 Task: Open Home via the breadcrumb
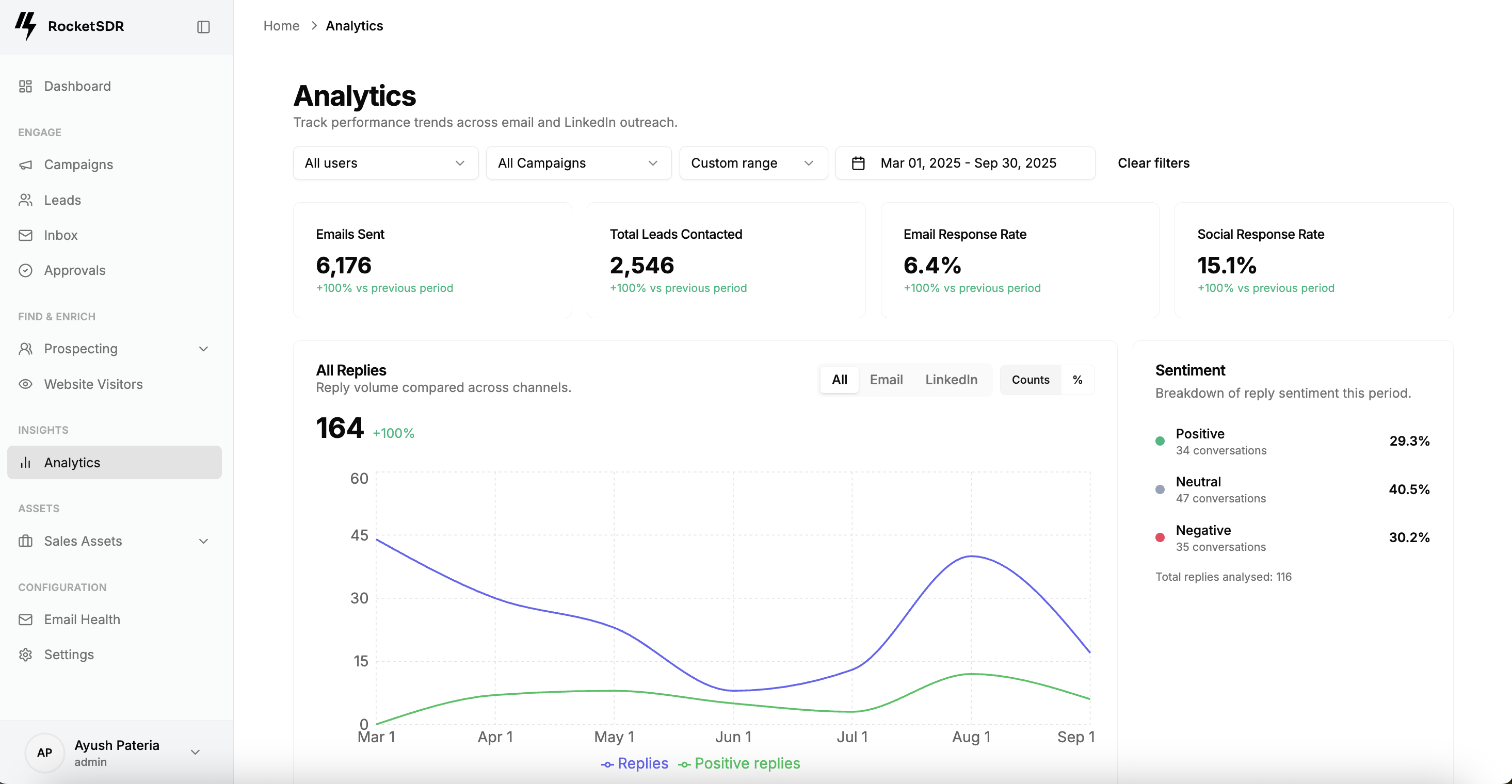click(x=281, y=26)
